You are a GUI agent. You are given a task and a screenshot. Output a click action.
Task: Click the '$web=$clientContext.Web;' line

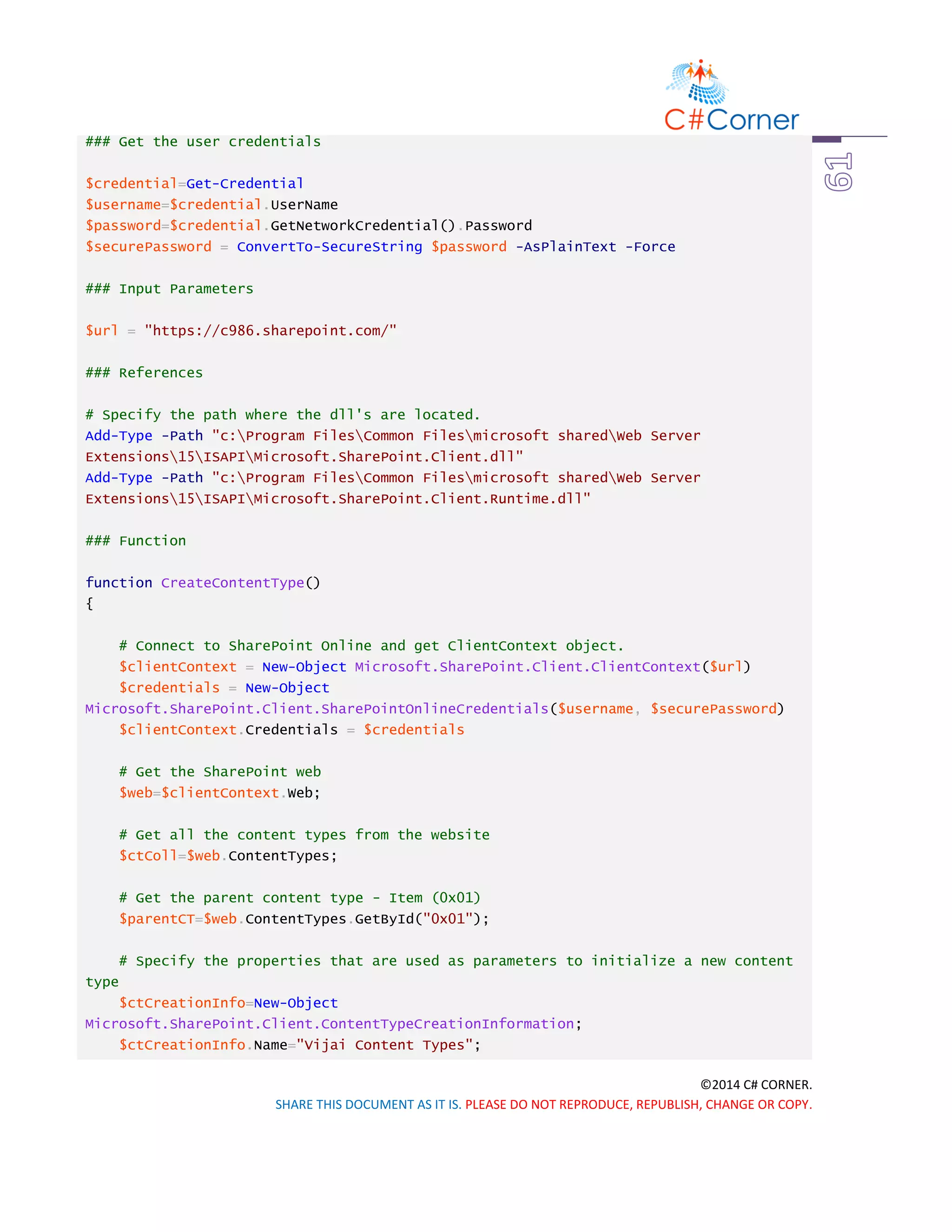pyautogui.click(x=219, y=793)
